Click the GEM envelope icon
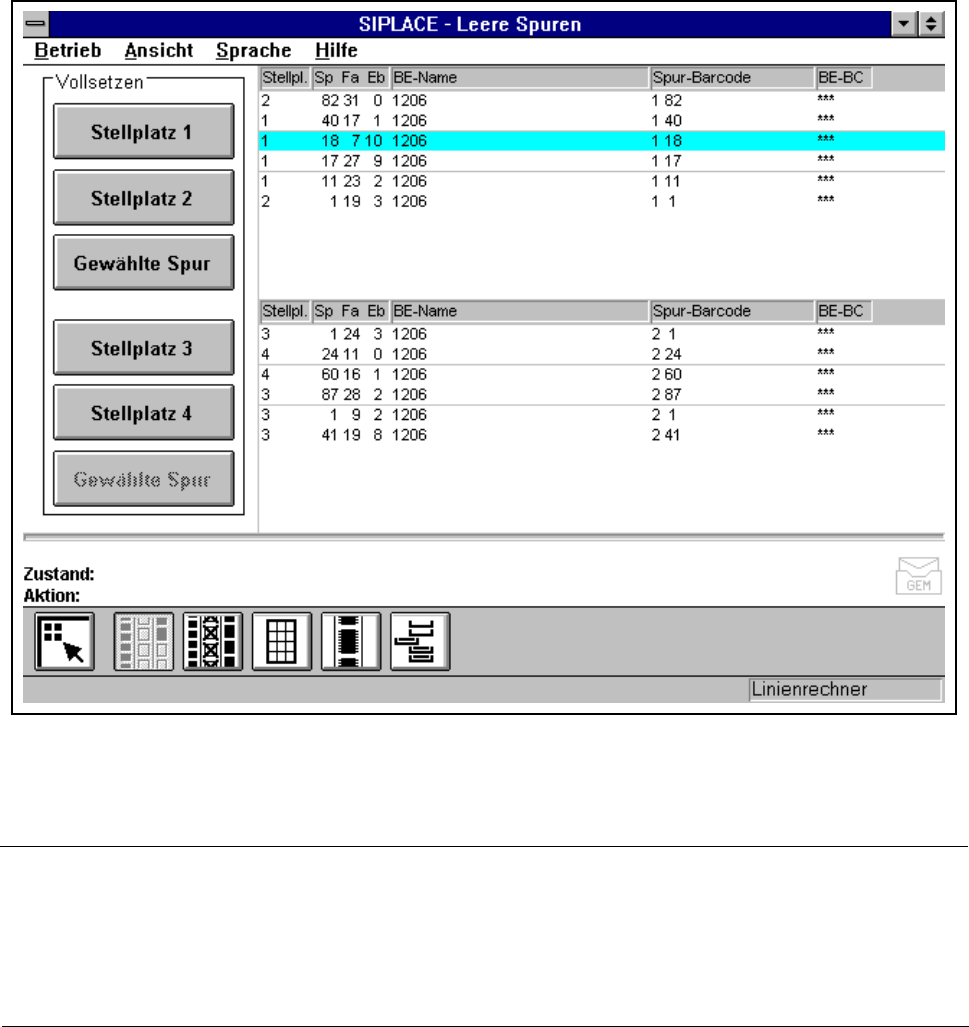 (919, 576)
